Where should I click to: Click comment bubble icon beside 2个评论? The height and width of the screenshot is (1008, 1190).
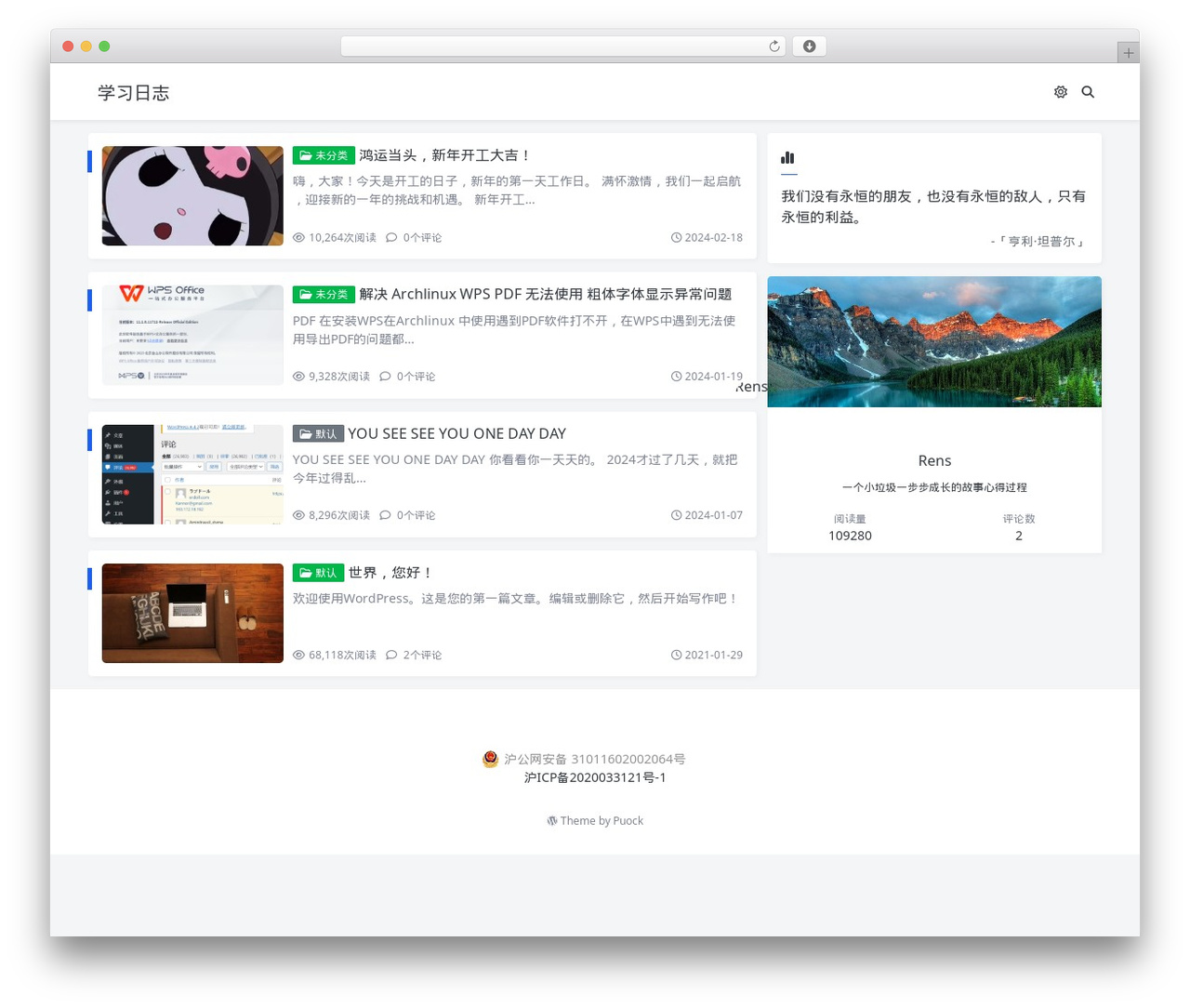391,656
